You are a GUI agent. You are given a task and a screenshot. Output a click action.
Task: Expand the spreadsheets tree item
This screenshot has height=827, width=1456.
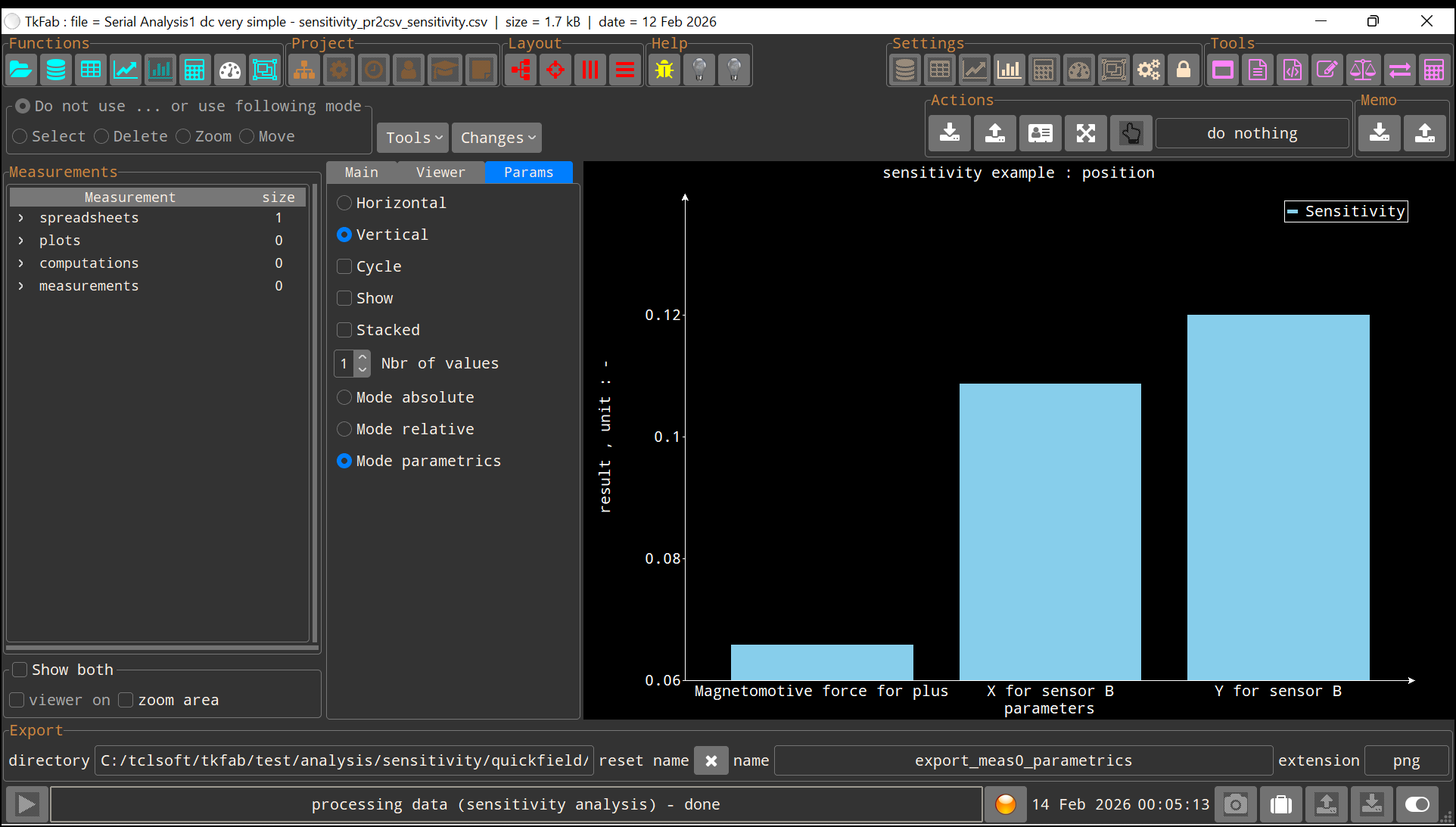[x=21, y=218]
